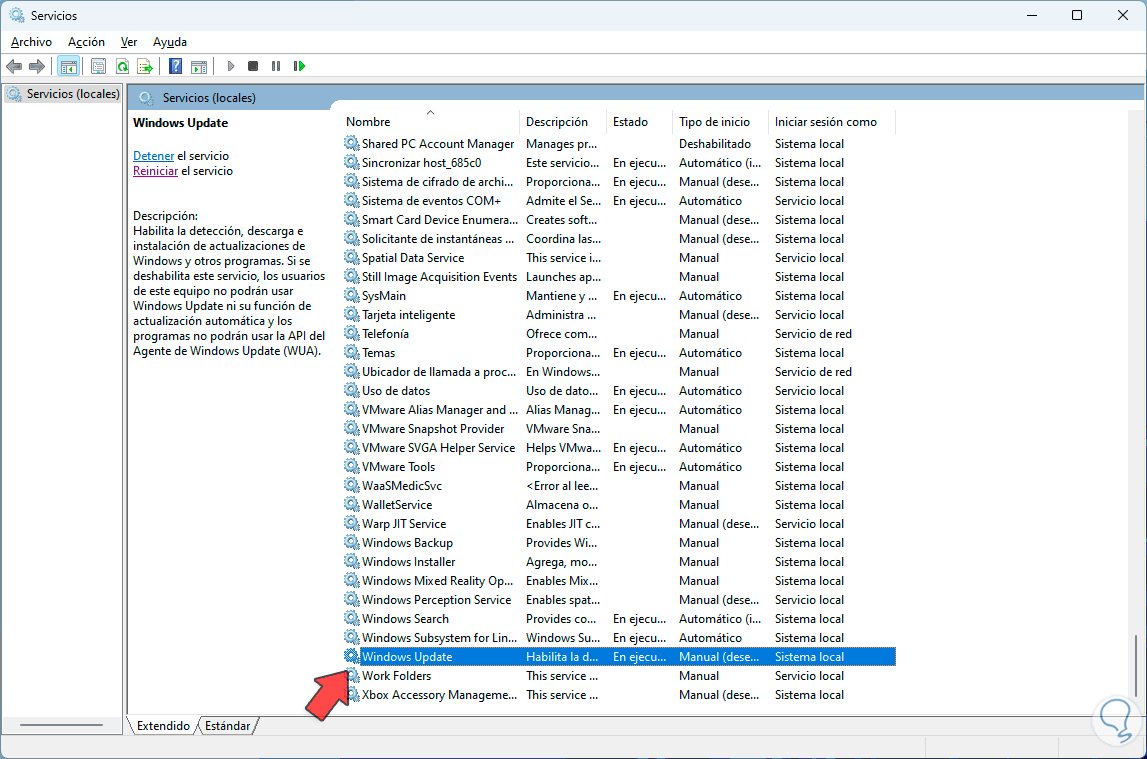The height and width of the screenshot is (759, 1147).
Task: Switch to the Estándar tab
Action: [x=227, y=725]
